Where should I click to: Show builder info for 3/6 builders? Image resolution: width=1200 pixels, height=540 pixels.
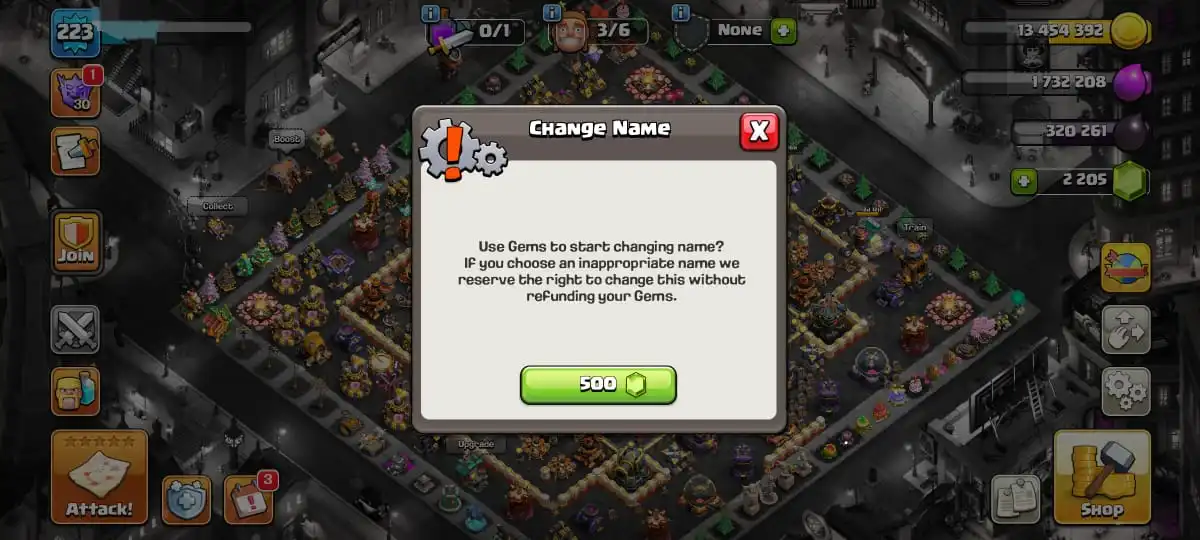point(551,13)
